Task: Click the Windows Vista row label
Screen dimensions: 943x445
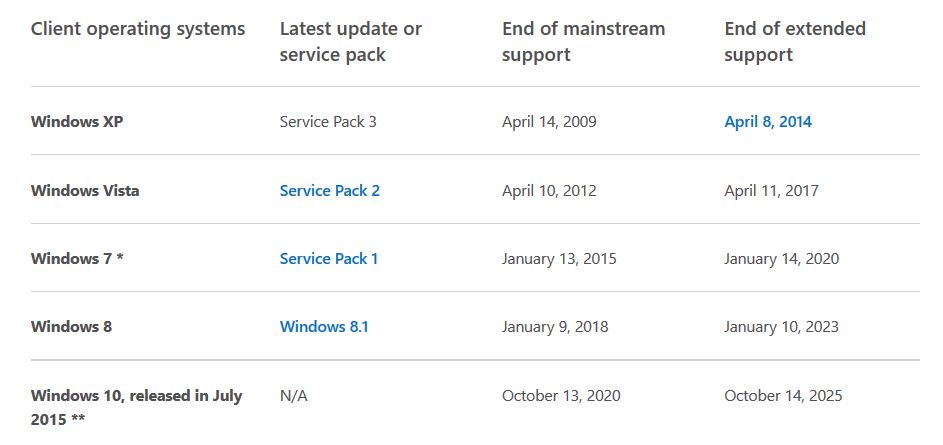Action: (x=85, y=191)
